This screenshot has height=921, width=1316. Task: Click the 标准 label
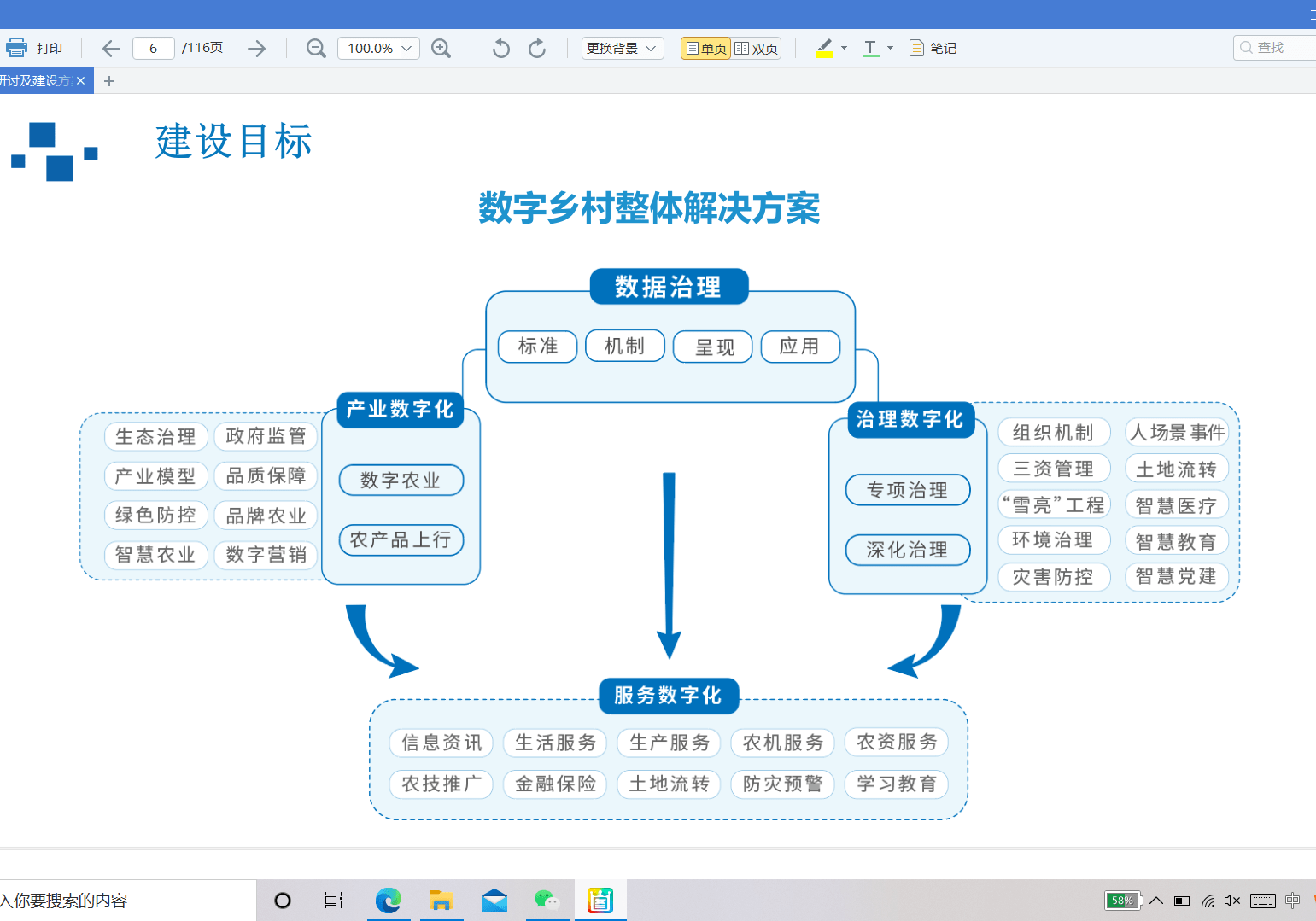tap(537, 346)
